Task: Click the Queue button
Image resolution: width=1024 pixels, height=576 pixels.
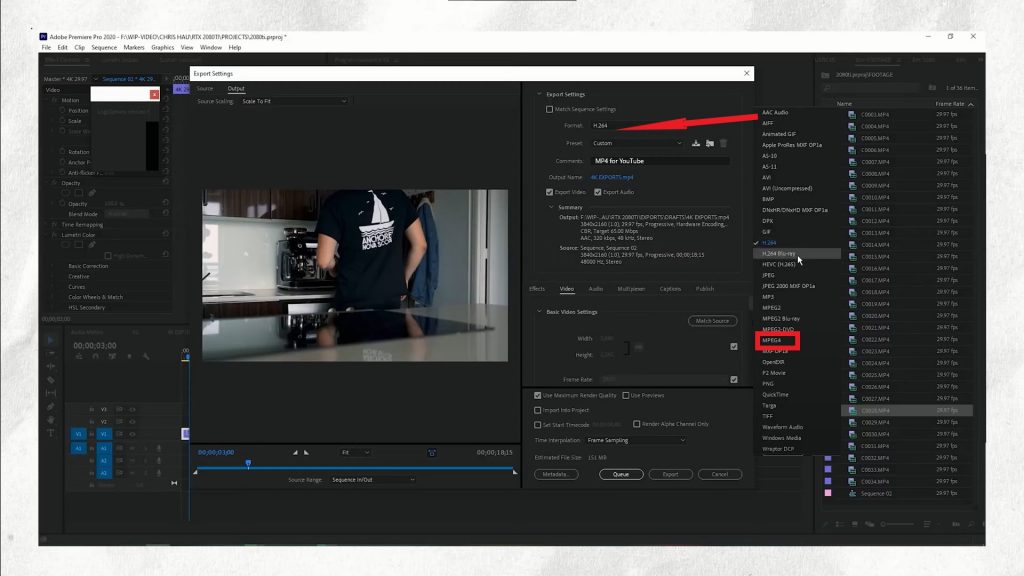Action: [621, 474]
